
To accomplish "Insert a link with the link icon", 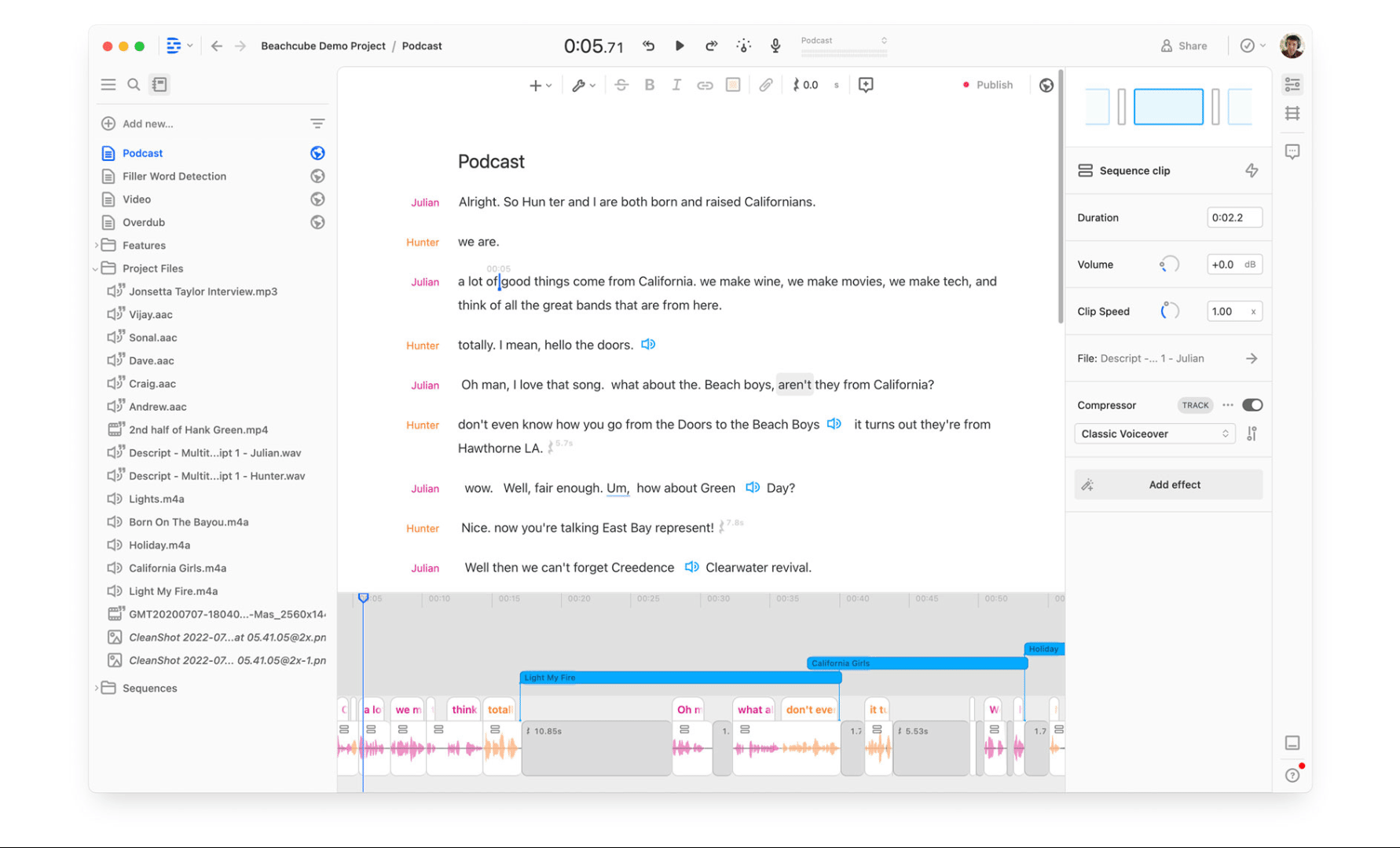I will pos(705,85).
